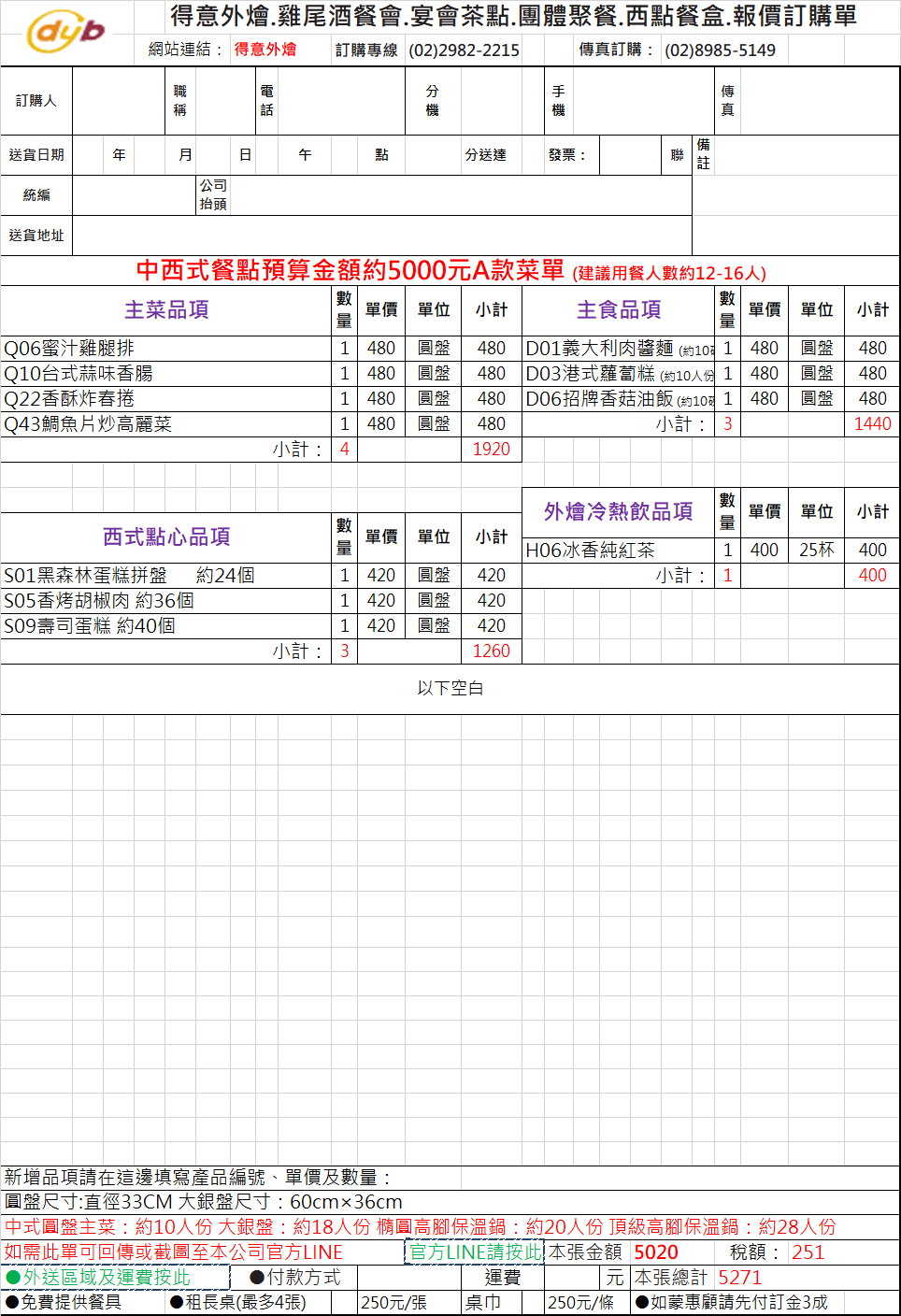Click the blank 手機 entry field

pos(644,101)
